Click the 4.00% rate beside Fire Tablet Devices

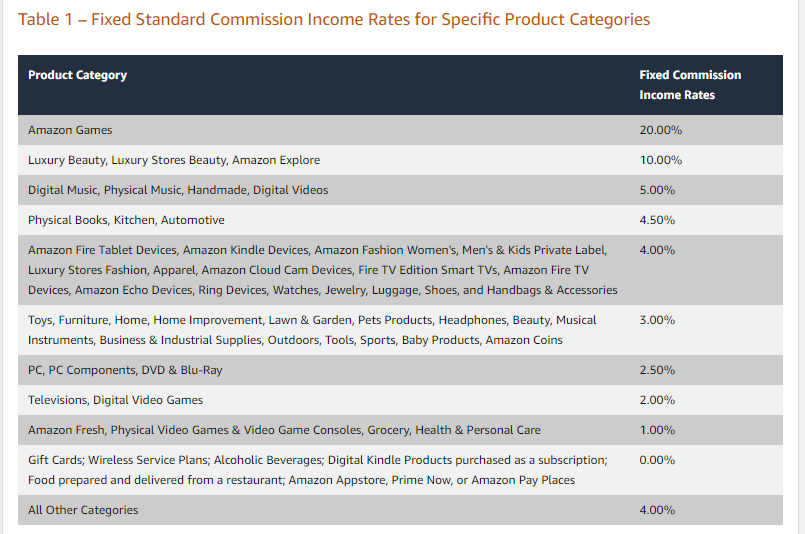coord(657,250)
